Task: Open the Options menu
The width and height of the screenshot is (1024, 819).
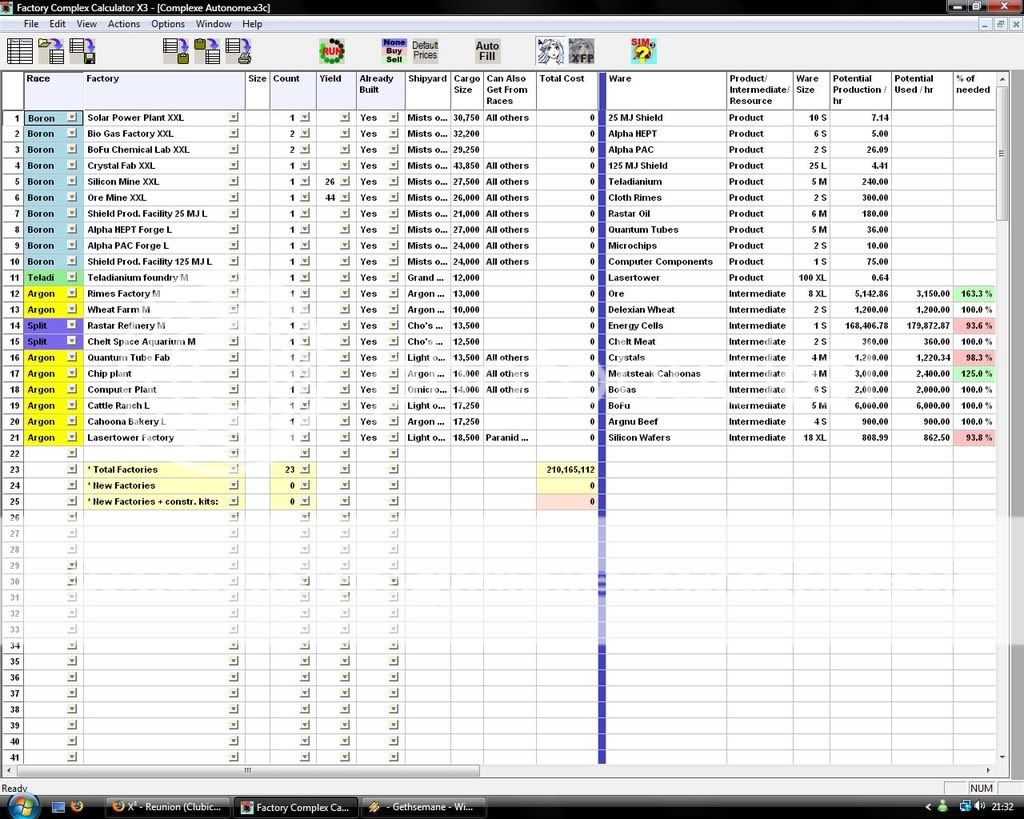Action: tap(167, 24)
